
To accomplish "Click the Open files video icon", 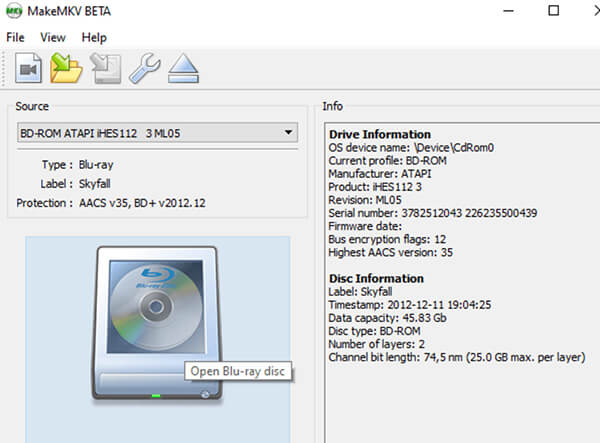I will click(28, 68).
